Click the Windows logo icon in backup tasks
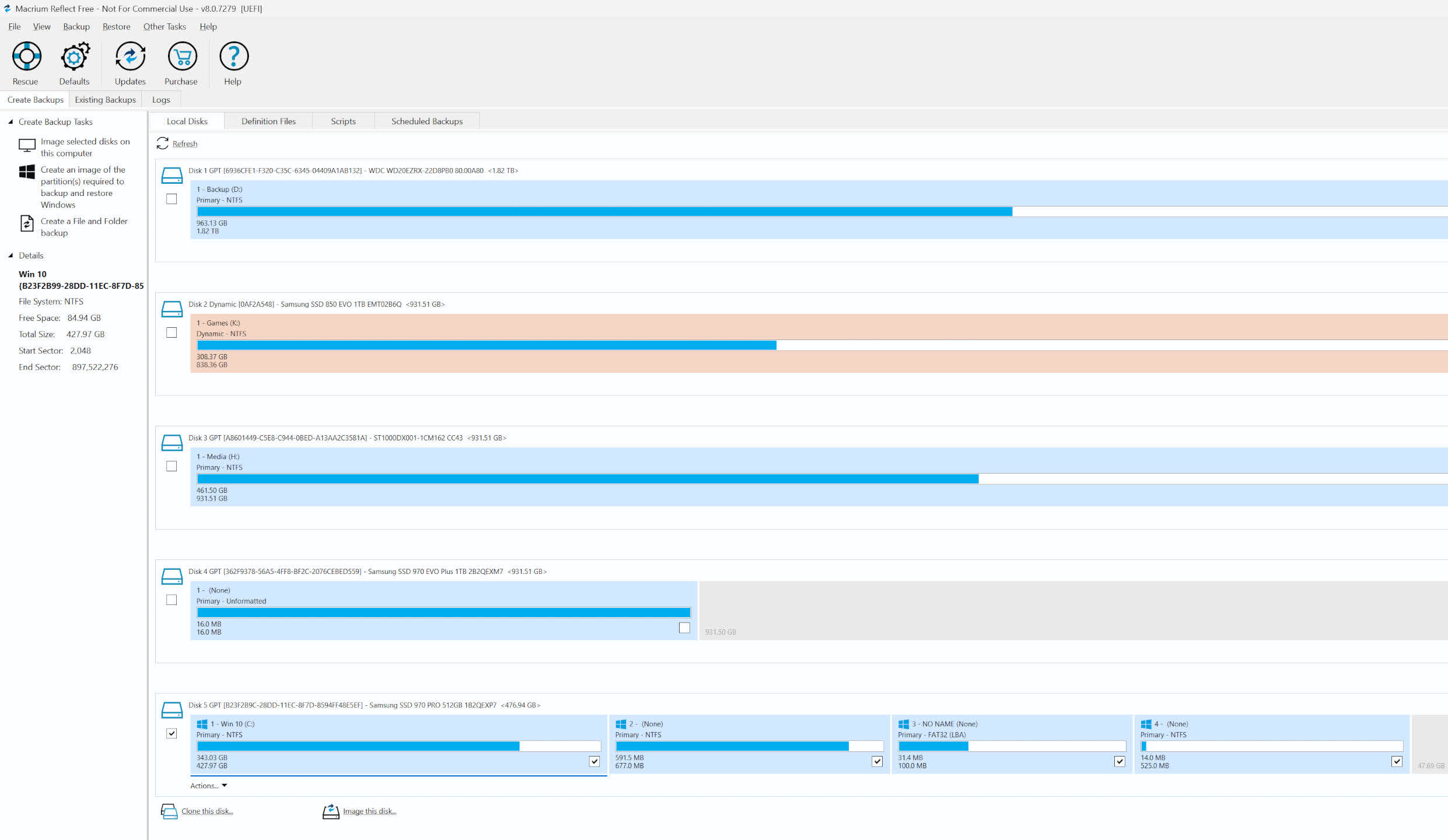The height and width of the screenshot is (840, 1448). pyautogui.click(x=27, y=171)
